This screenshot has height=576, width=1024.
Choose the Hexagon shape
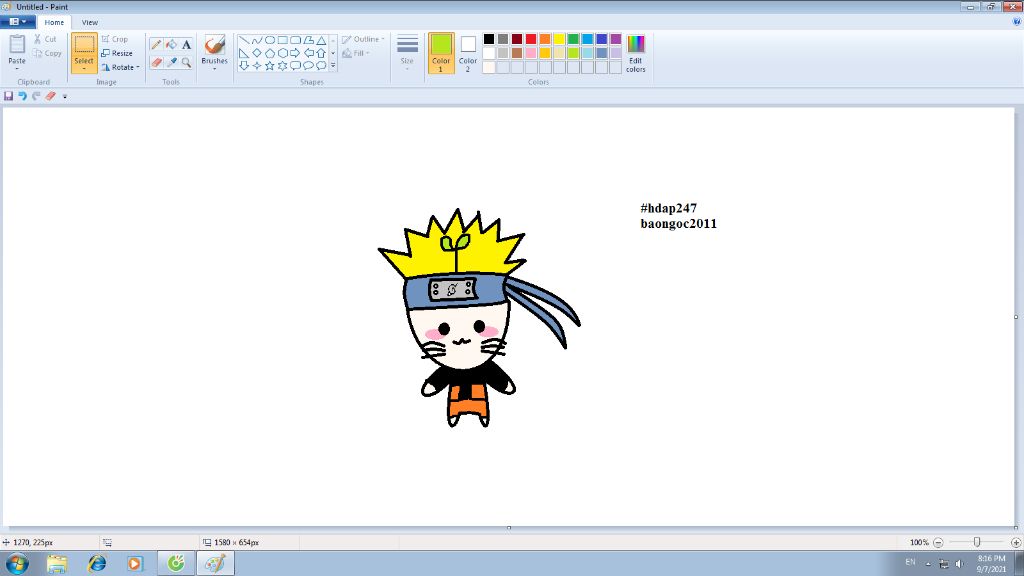[x=283, y=53]
